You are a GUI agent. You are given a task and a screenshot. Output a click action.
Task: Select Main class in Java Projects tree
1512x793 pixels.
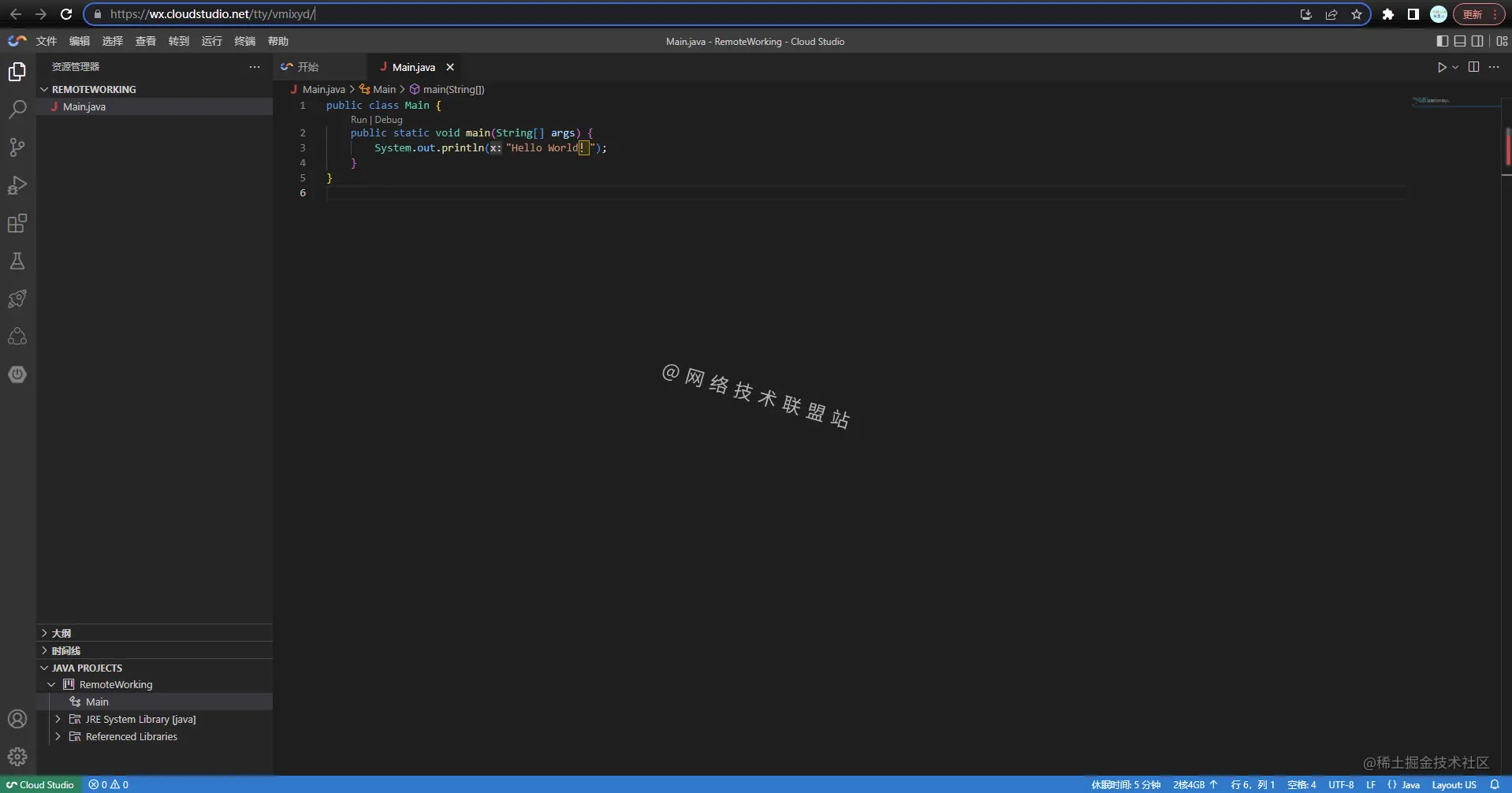coord(155,702)
